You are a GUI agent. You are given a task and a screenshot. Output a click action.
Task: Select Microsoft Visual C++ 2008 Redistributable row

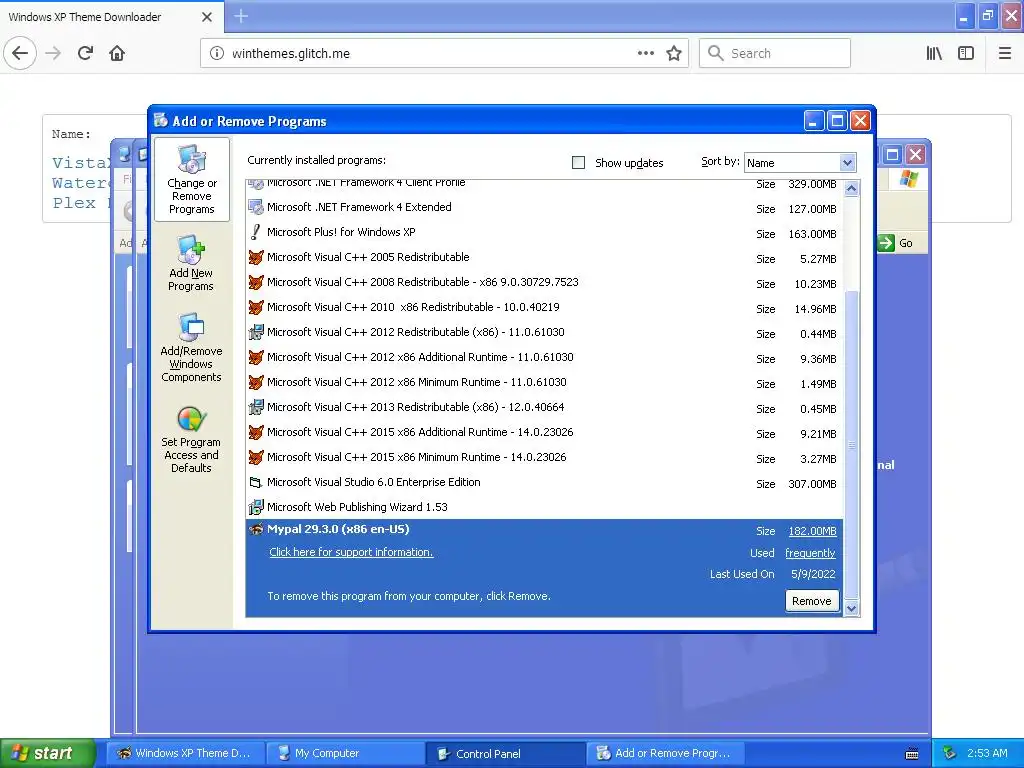pyautogui.click(x=545, y=283)
